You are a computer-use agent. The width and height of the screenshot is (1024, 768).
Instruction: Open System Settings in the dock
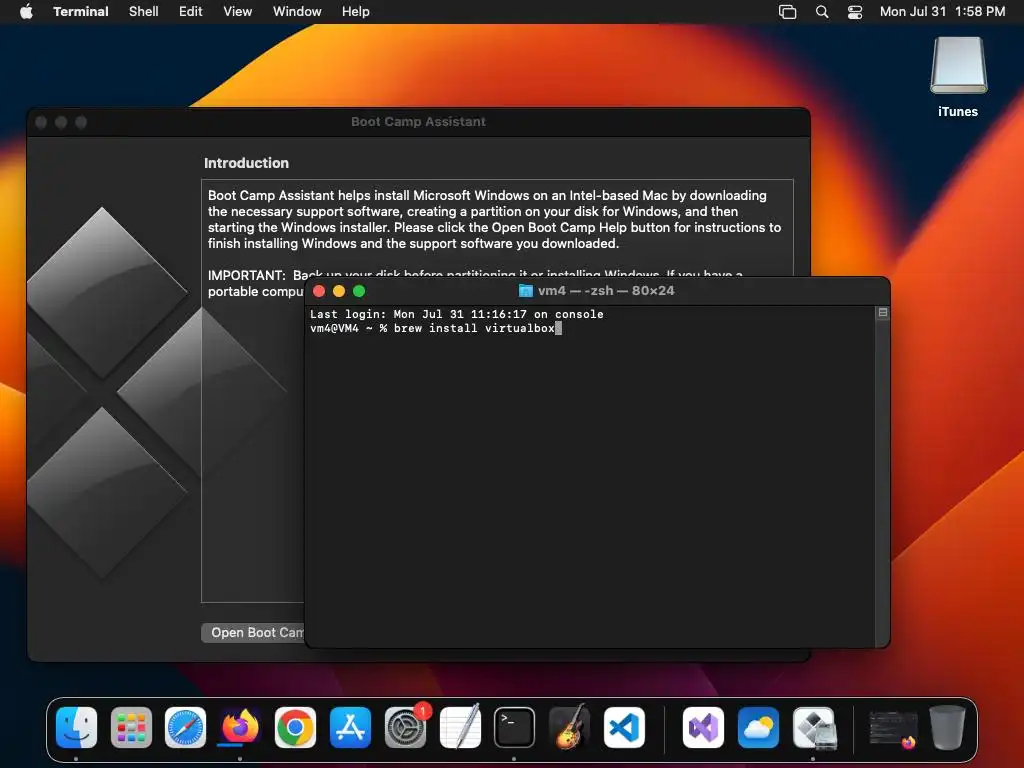pos(405,728)
